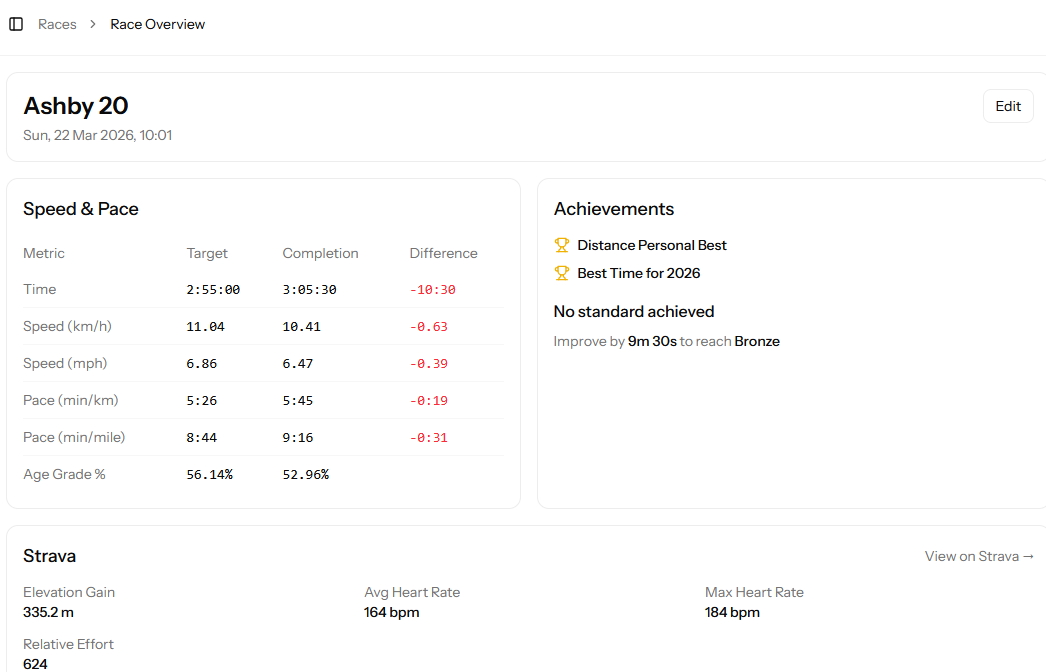Viewport: 1046px width, 672px height.
Task: Click the Completion column header
Action: 320,253
